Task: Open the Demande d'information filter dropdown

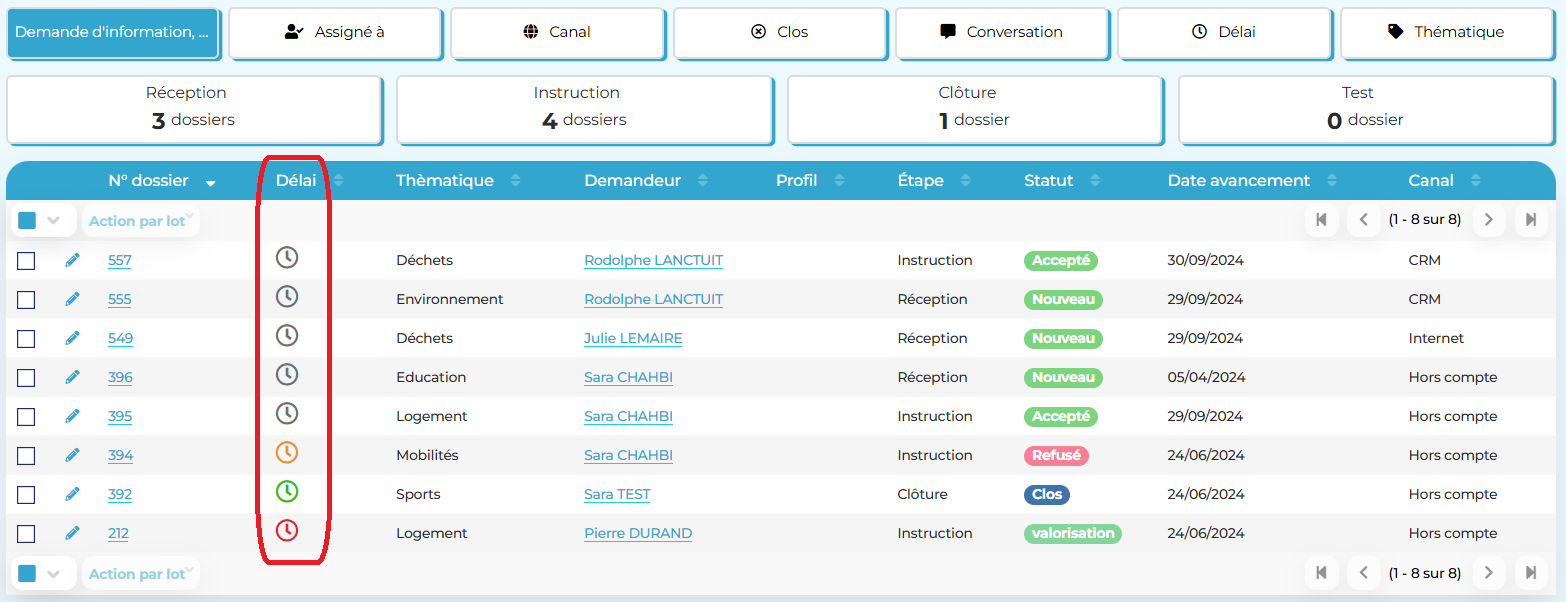Action: [x=113, y=32]
